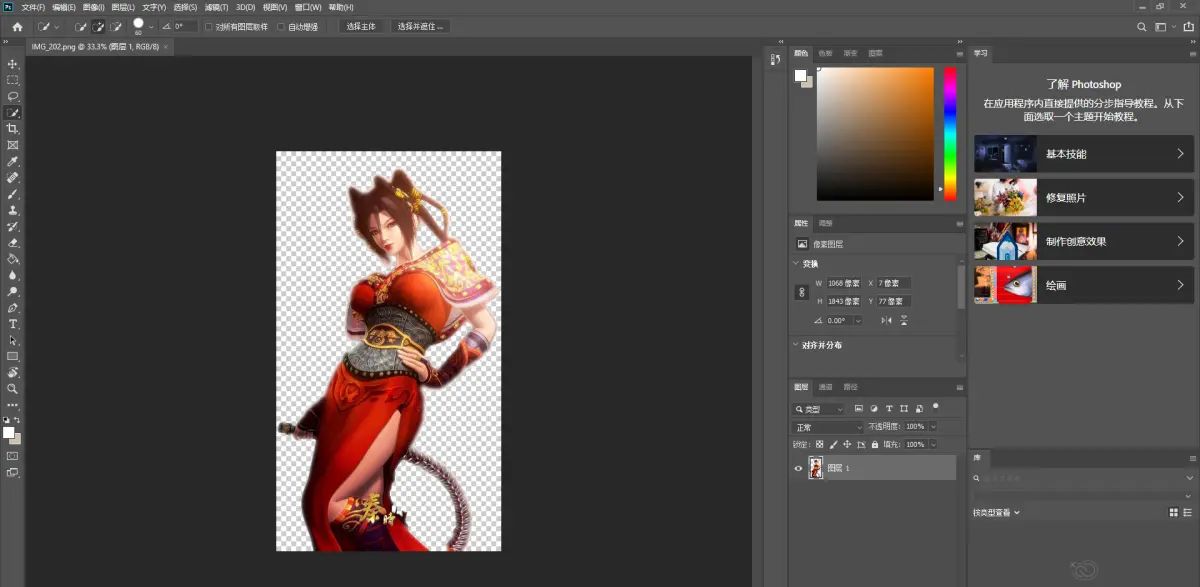1200x587 pixels.
Task: Select the Eraser tool
Action: tap(13, 243)
